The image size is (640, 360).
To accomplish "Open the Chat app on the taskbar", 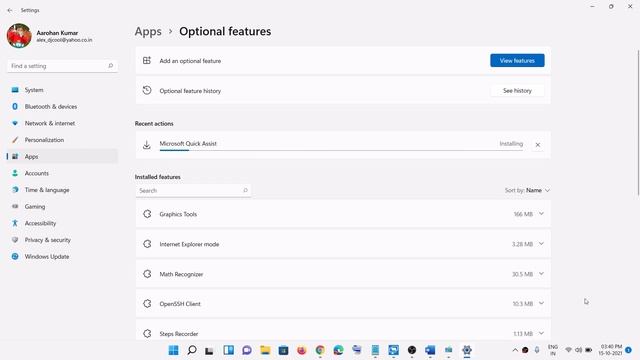I will (x=247, y=350).
